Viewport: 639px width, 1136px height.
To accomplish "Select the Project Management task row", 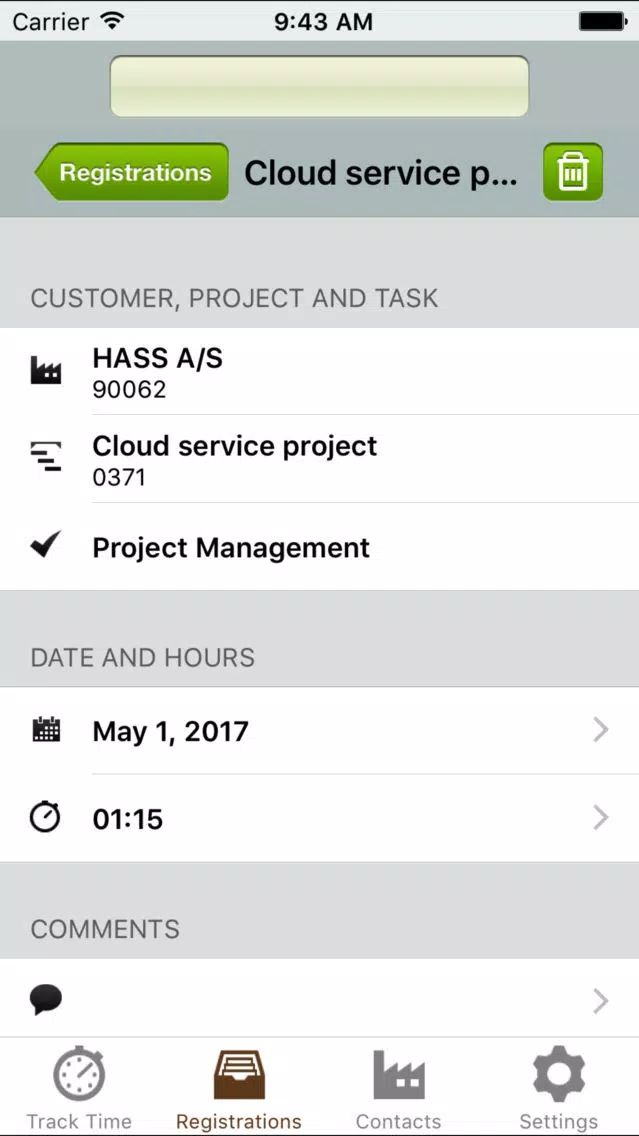I will (320, 546).
